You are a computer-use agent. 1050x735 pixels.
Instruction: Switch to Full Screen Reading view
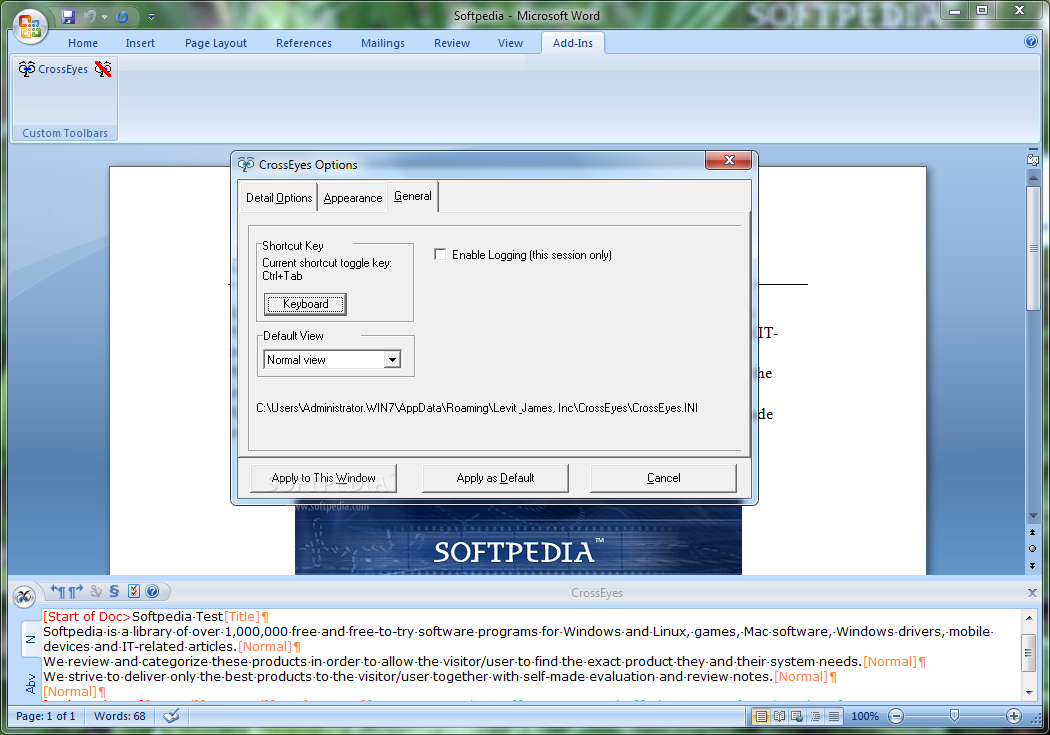coord(779,716)
